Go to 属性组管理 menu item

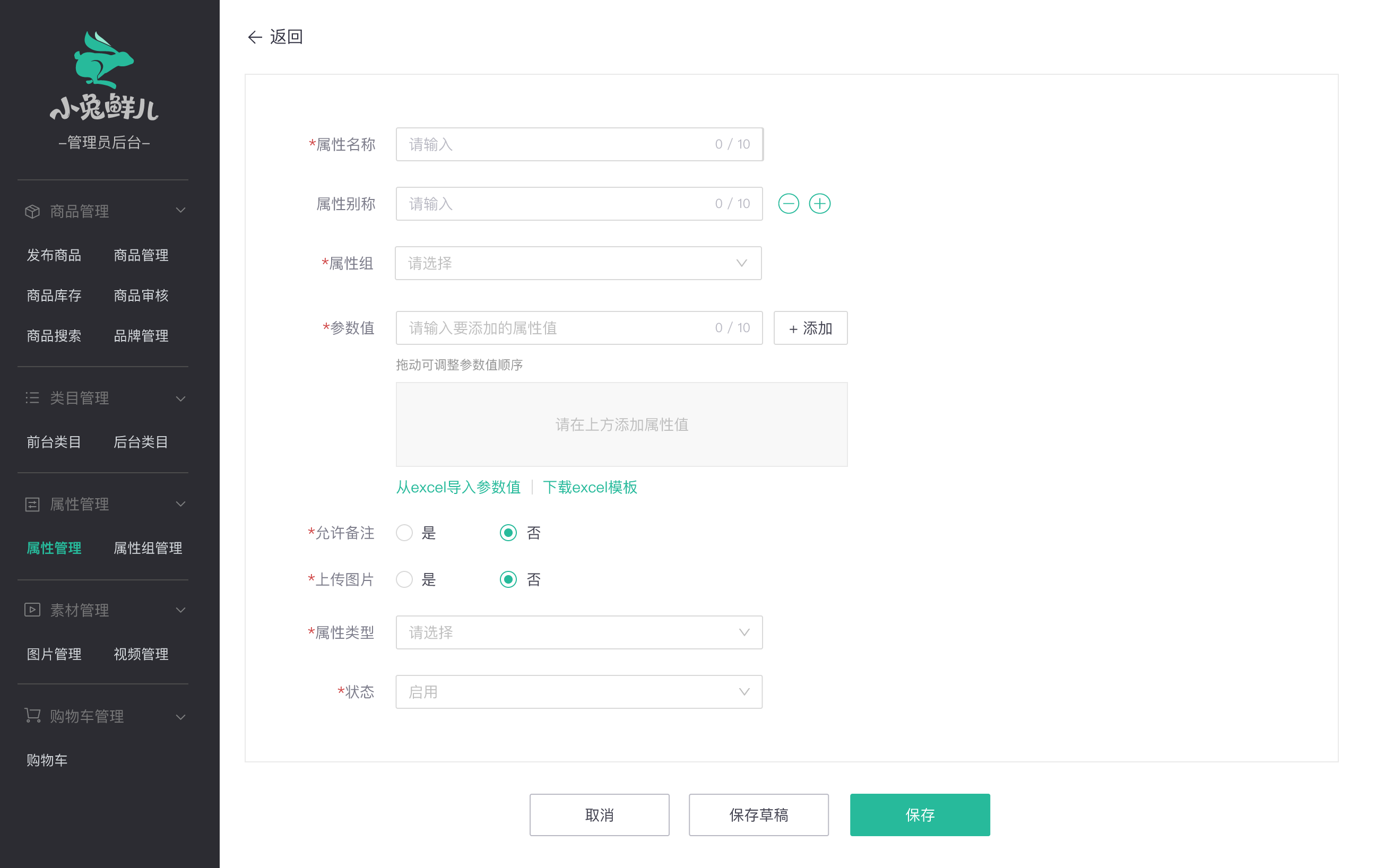[148, 548]
